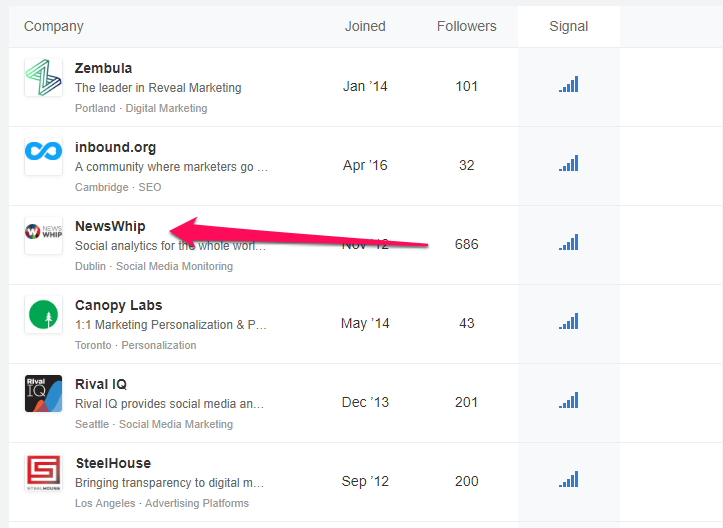723x528 pixels.
Task: Click the 32 followers count
Action: (467, 165)
